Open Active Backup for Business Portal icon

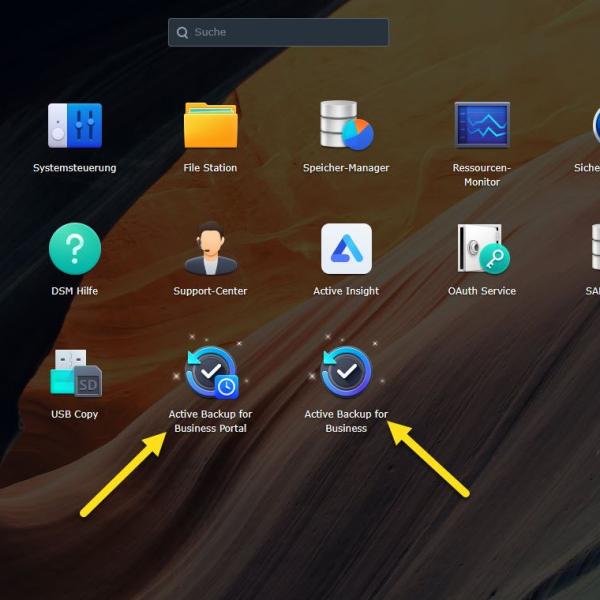tap(210, 372)
